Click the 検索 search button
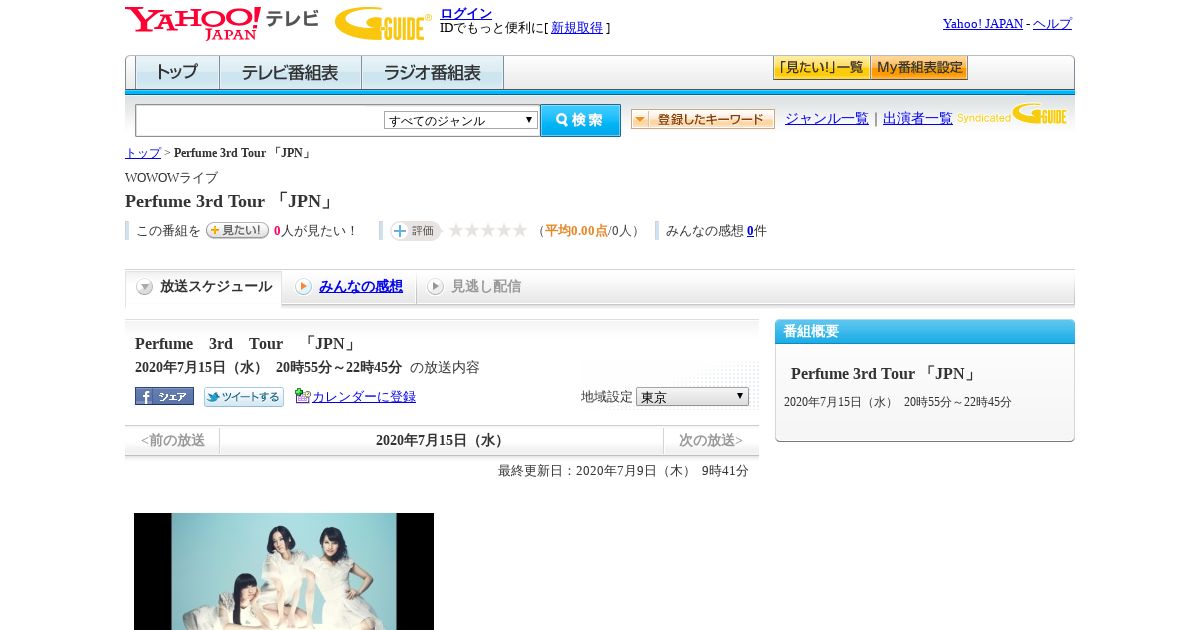 (x=580, y=120)
